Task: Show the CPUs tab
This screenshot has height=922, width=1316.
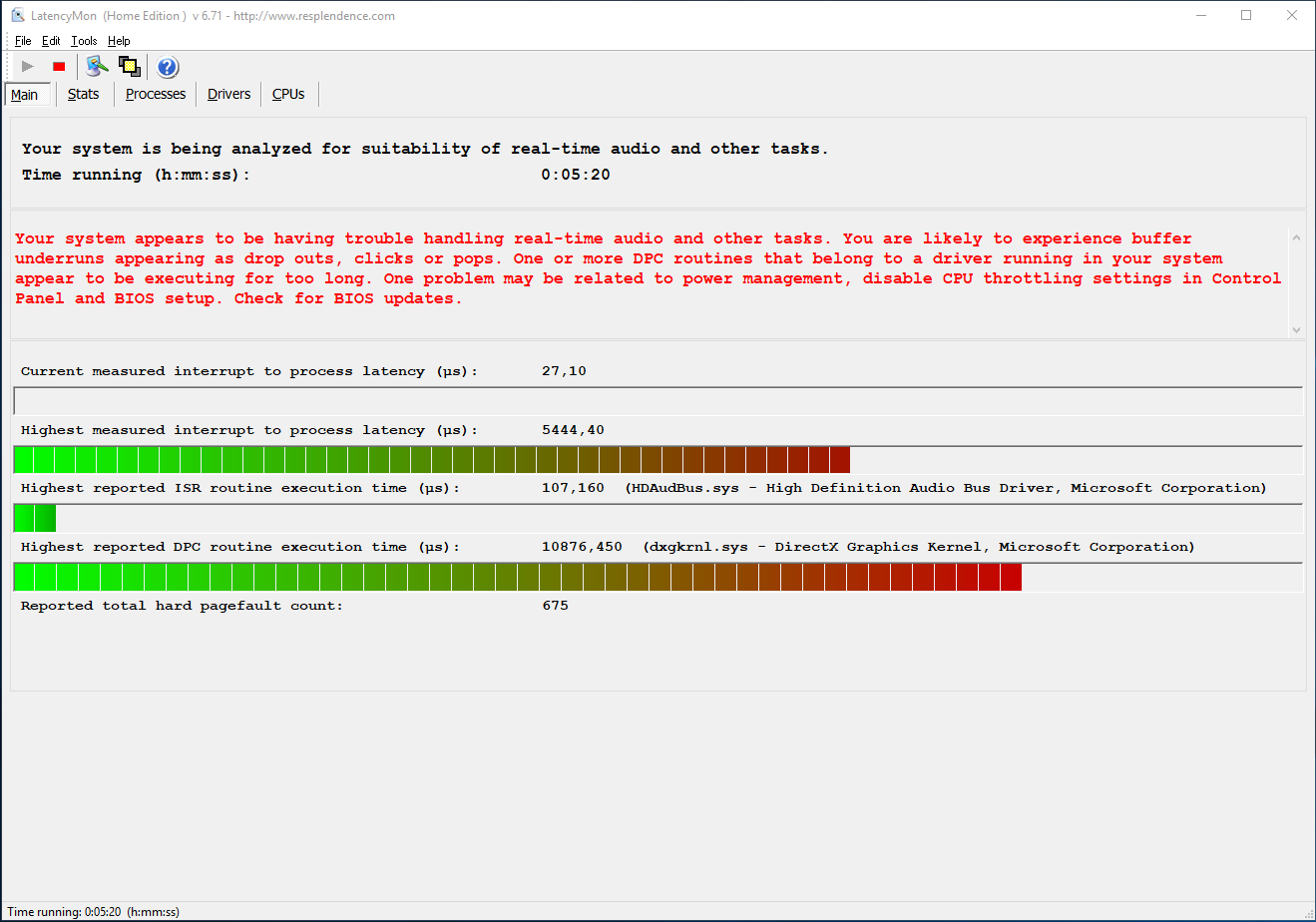Action: point(288,94)
